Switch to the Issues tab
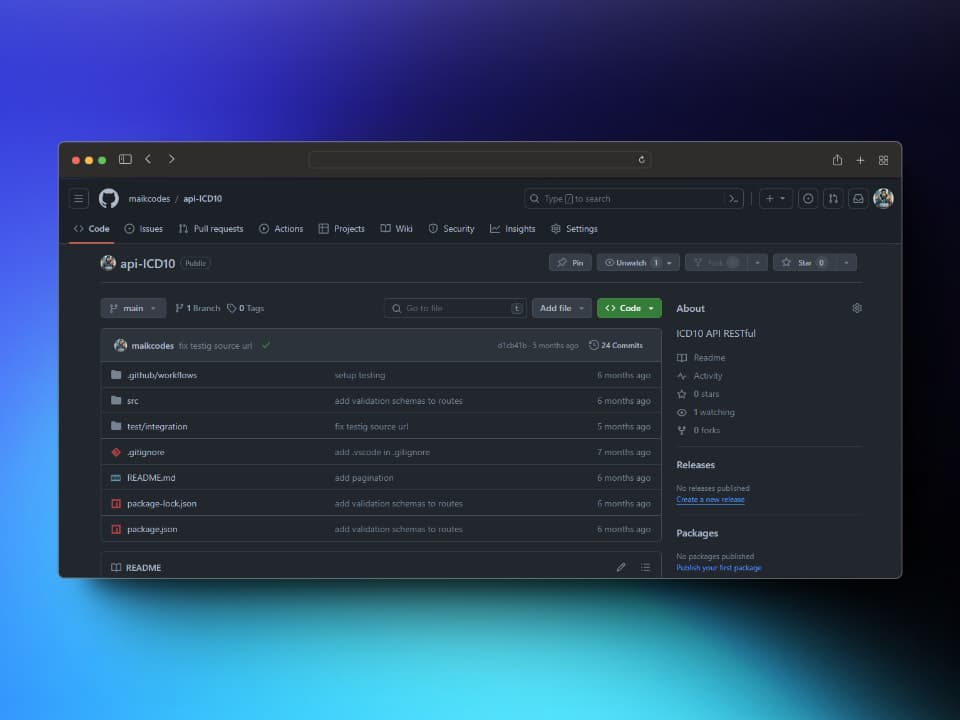Screen dimensions: 960x720 pyautogui.click(x=144, y=228)
